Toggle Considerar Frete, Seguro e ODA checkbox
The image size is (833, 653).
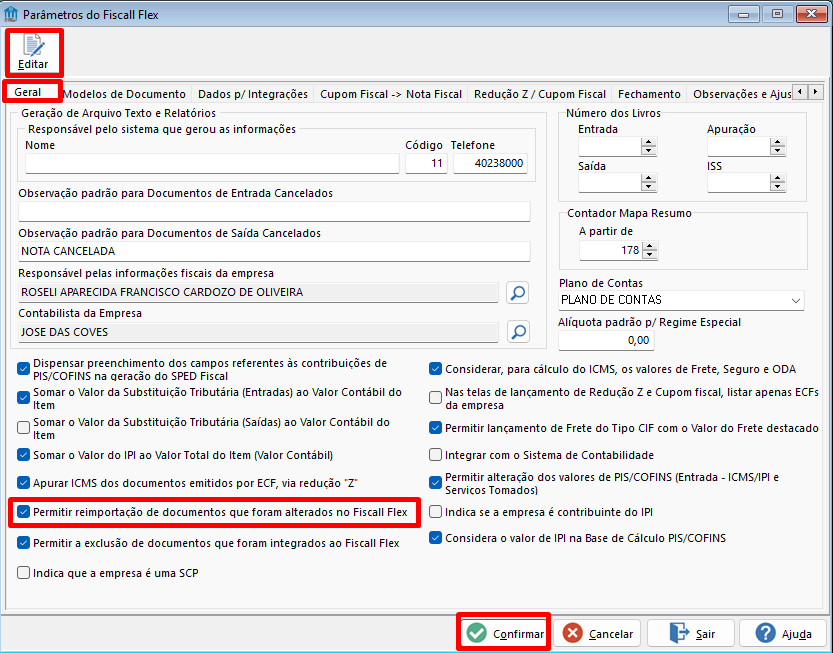(x=436, y=369)
